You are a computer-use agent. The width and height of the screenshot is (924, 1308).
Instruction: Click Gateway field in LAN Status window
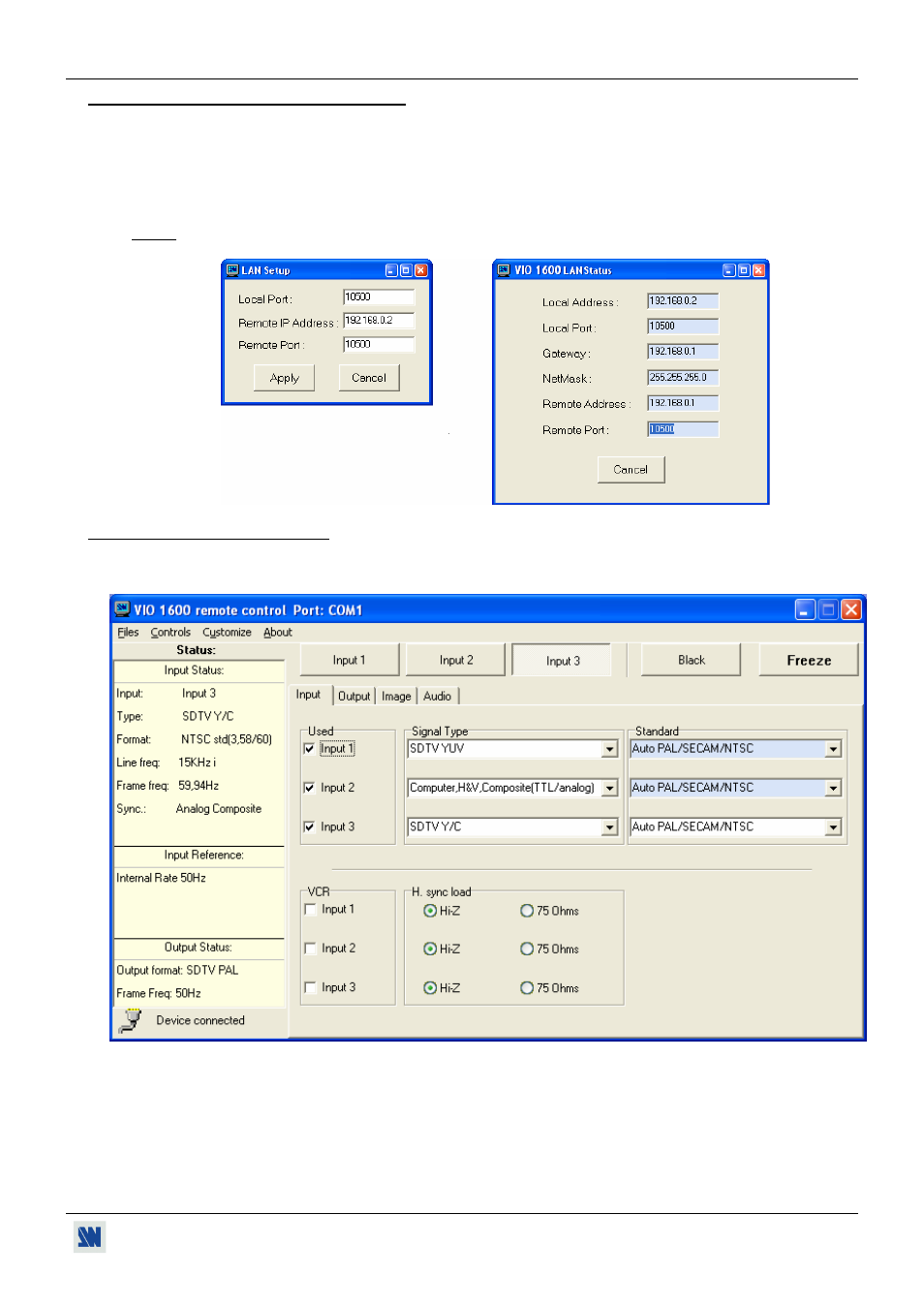pyautogui.click(x=683, y=352)
